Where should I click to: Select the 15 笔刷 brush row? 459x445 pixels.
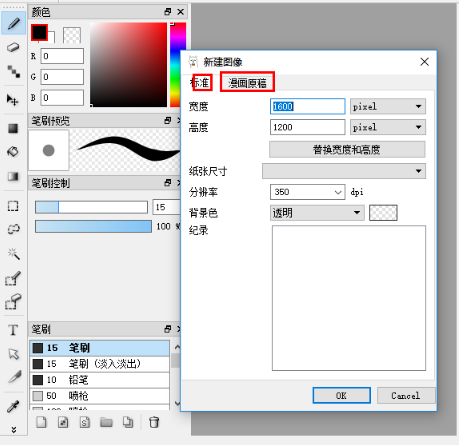click(100, 348)
